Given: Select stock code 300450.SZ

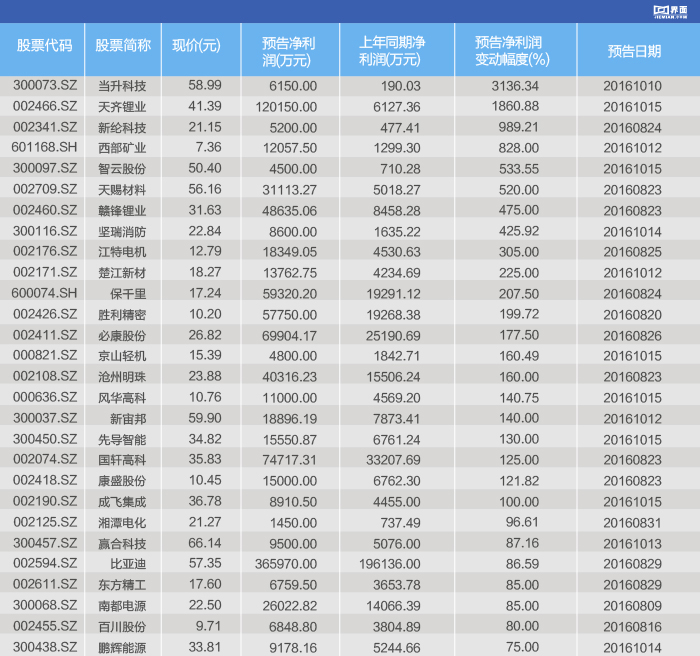Looking at the screenshot, I should pyautogui.click(x=45, y=439).
